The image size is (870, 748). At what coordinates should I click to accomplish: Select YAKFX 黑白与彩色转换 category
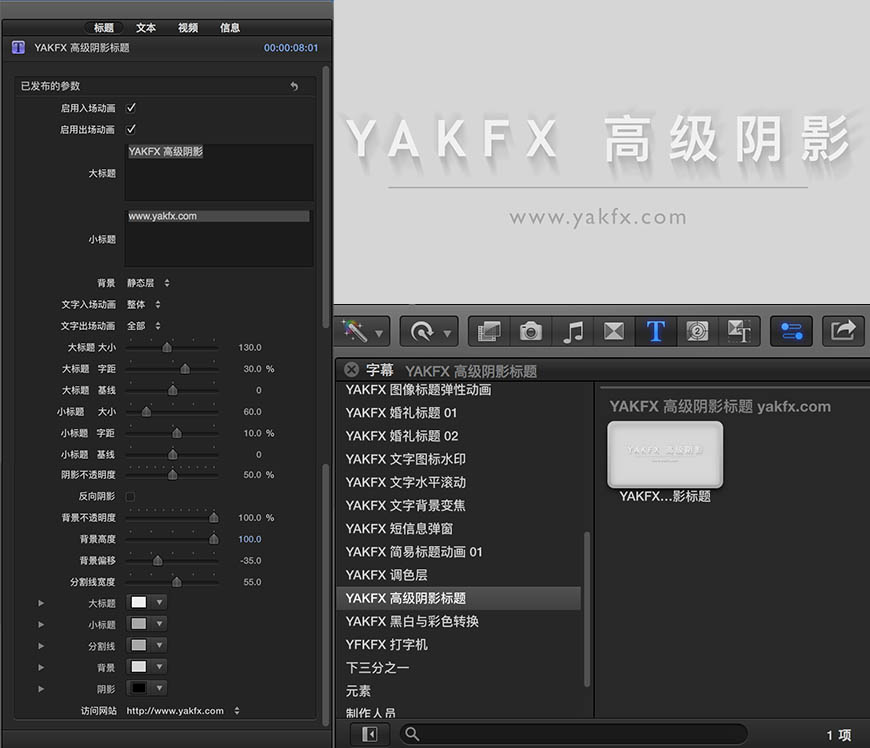(x=459, y=621)
